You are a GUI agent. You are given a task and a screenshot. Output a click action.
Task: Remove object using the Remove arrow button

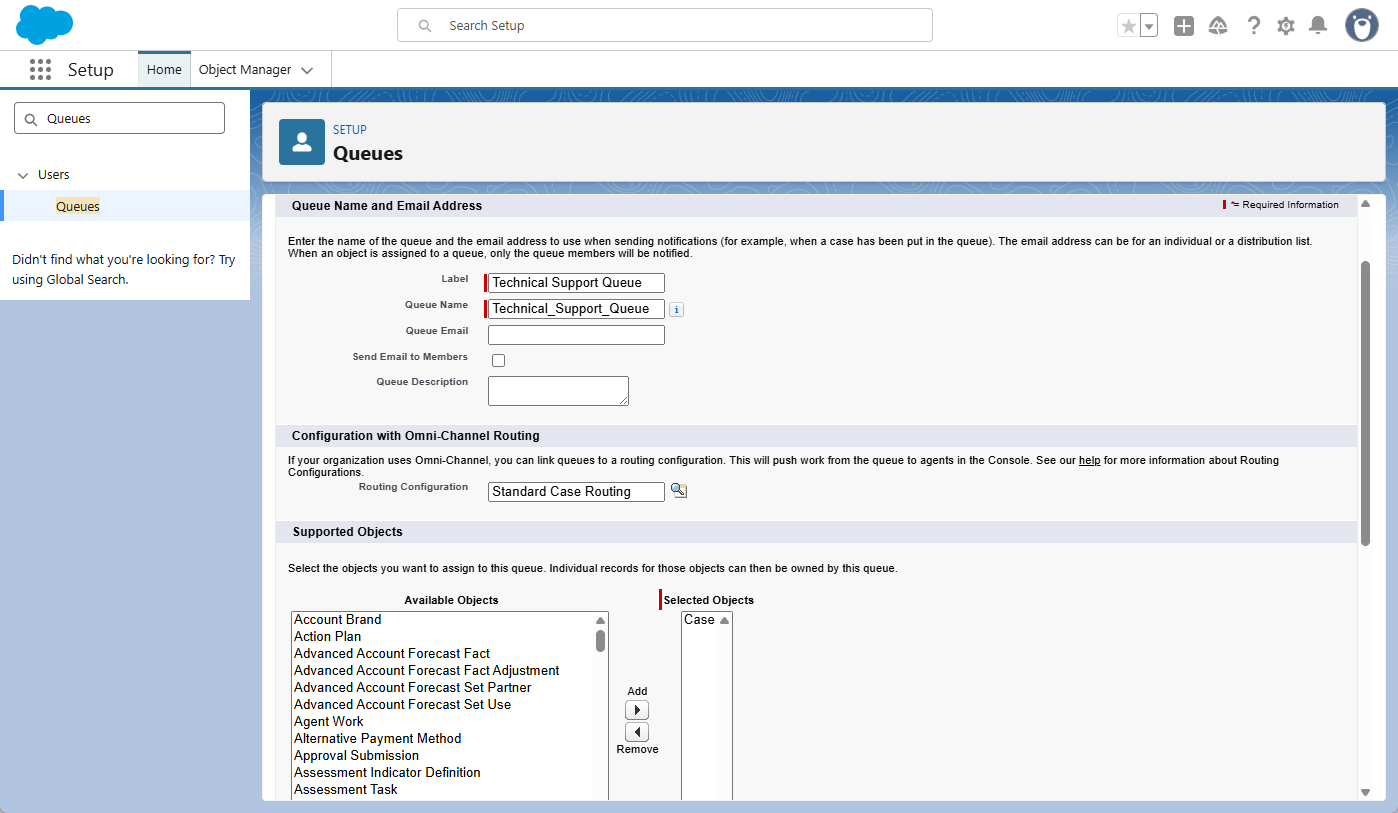(637, 732)
